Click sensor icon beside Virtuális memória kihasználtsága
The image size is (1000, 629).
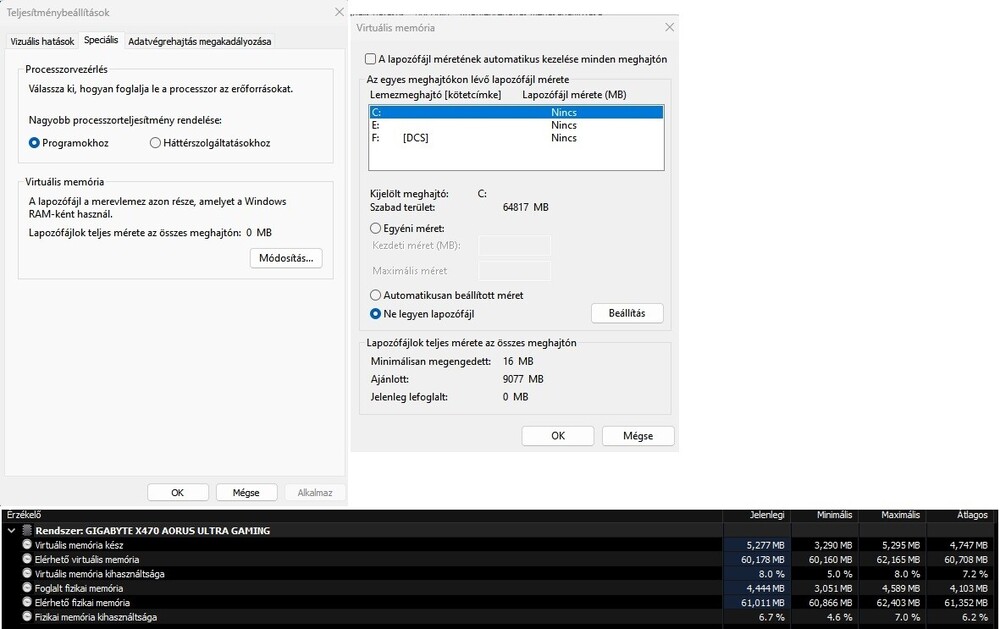(27, 574)
